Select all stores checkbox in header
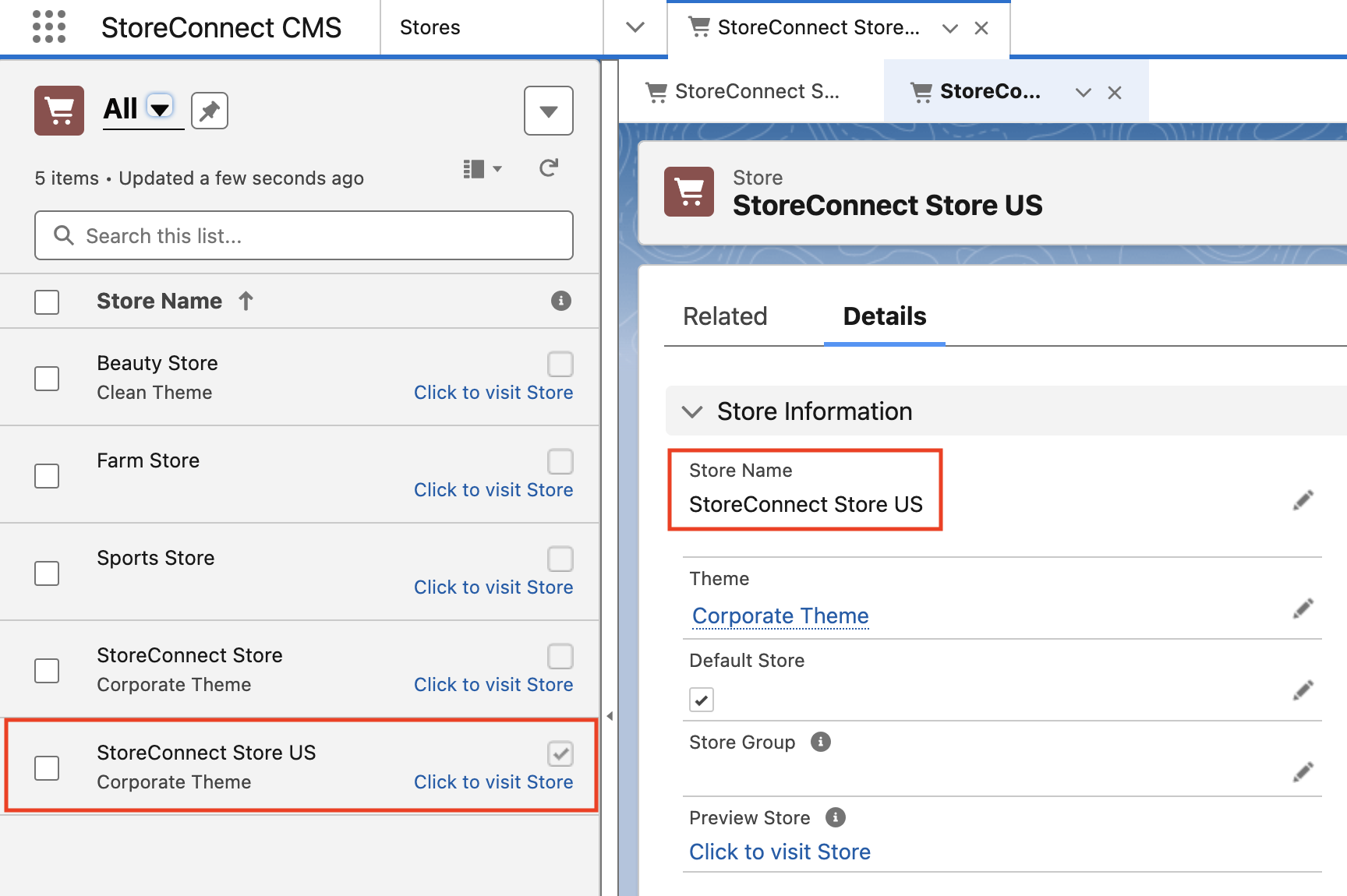The height and width of the screenshot is (896, 1347). [x=47, y=302]
